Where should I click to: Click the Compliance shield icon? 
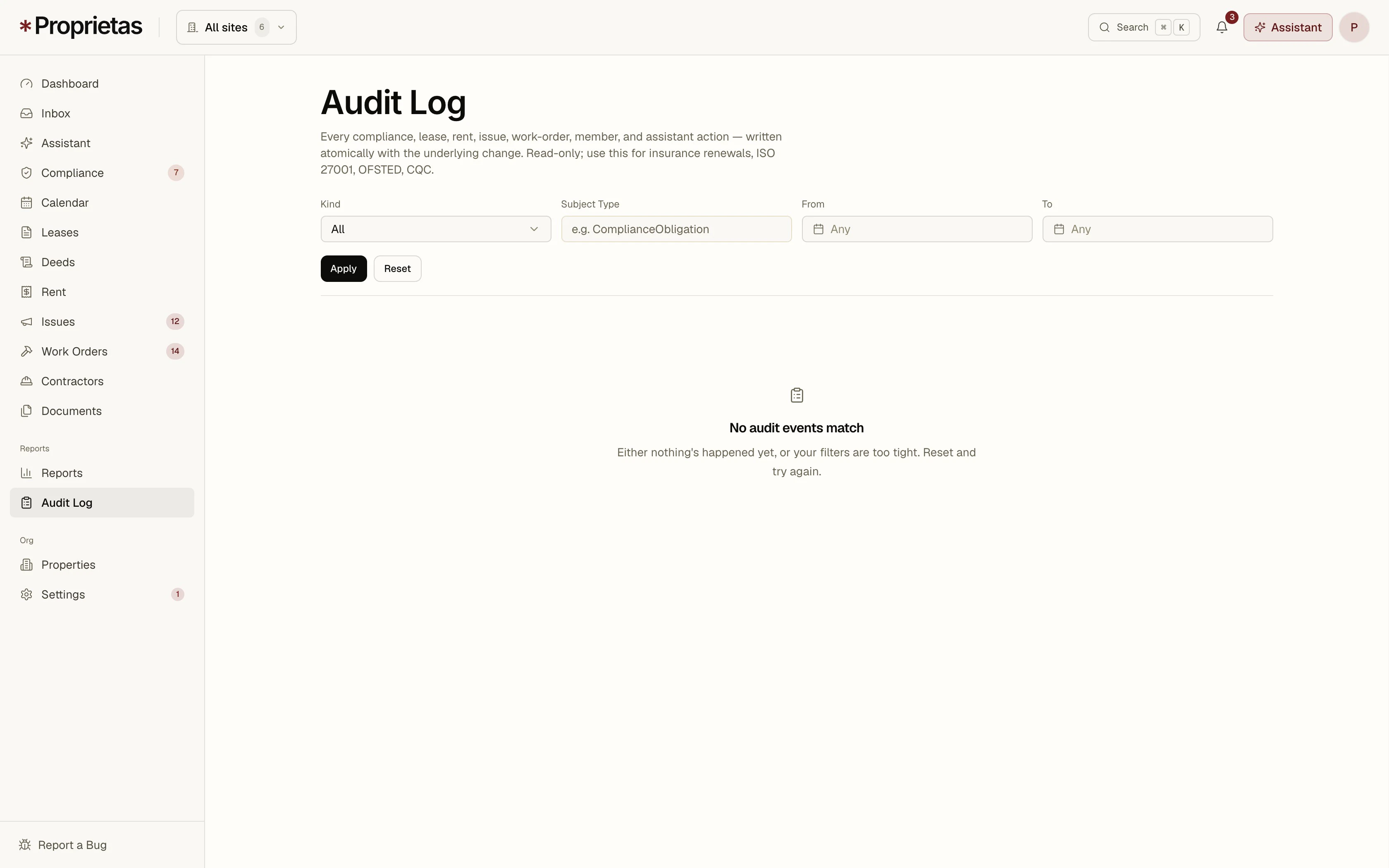point(26,173)
